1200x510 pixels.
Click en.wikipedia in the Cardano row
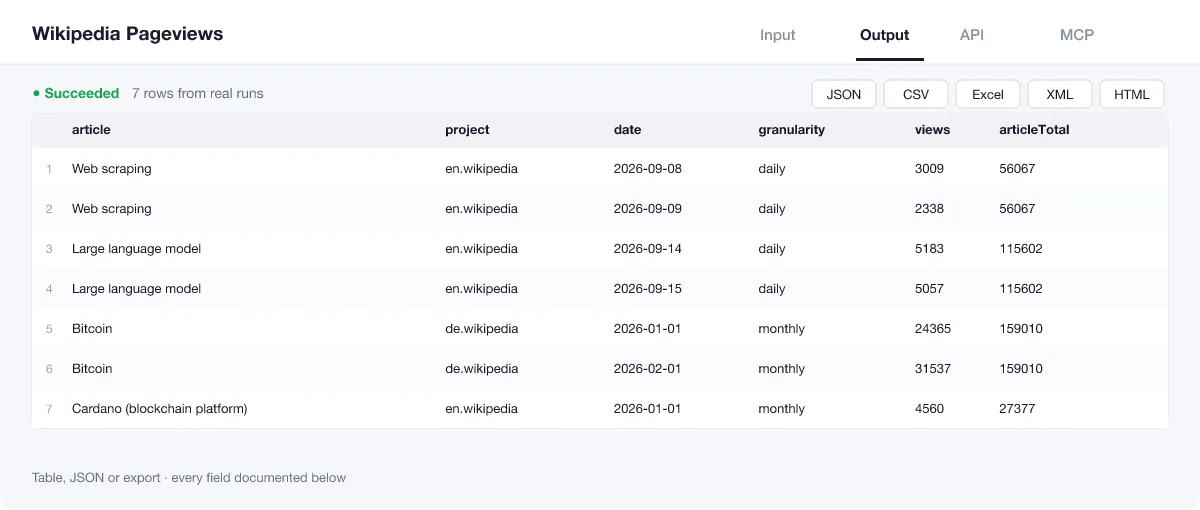tap(482, 409)
